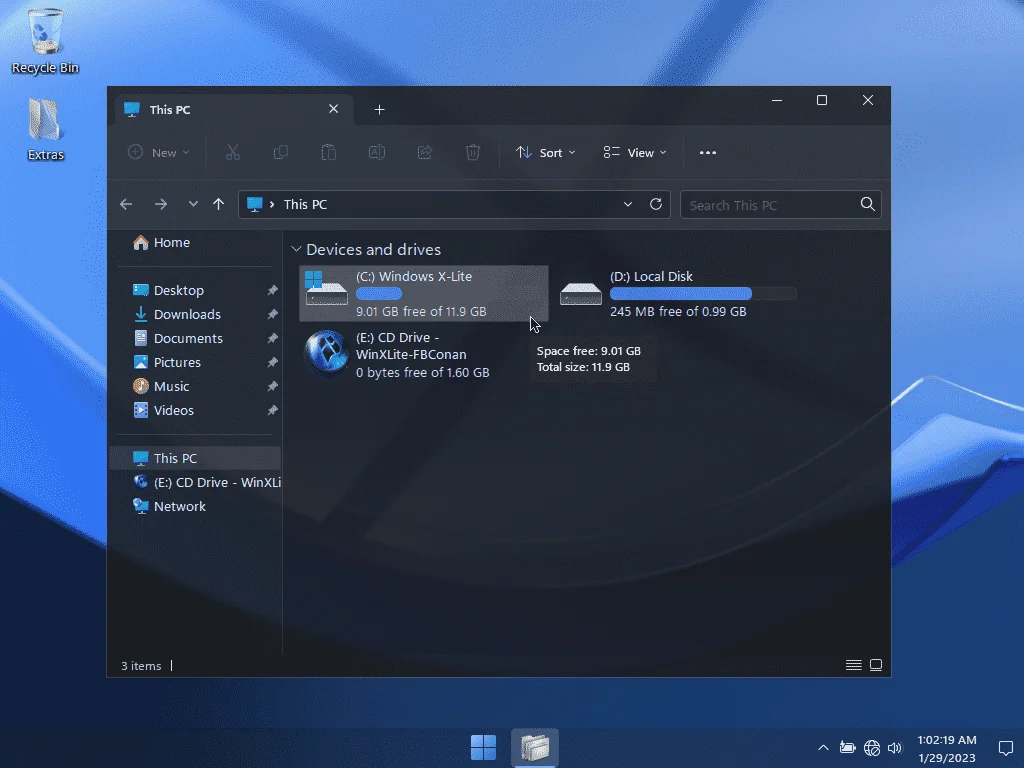Go up one level with up arrow
Viewport: 1024px width, 768px height.
[x=219, y=204]
